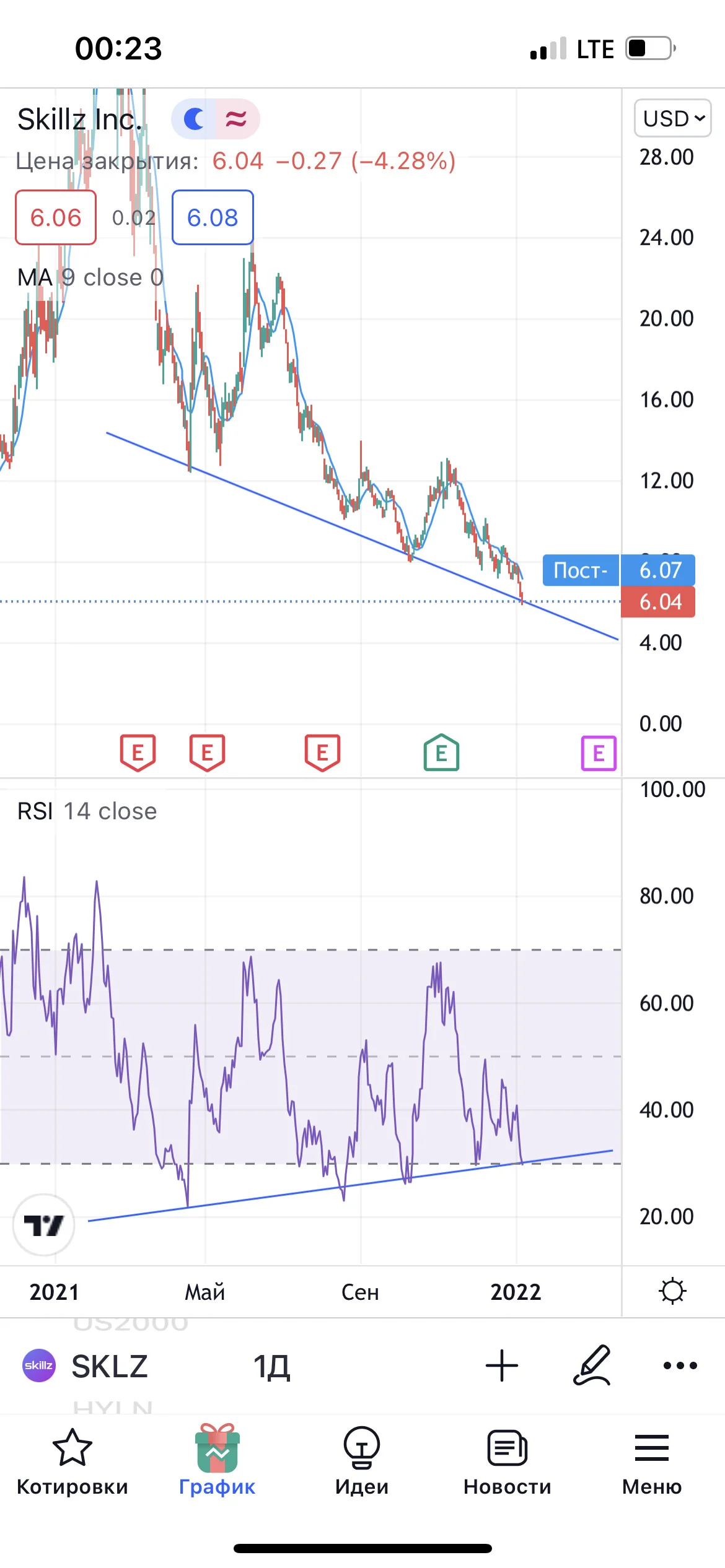
Task: Tap the 6.06 sell price button
Action: [56, 217]
